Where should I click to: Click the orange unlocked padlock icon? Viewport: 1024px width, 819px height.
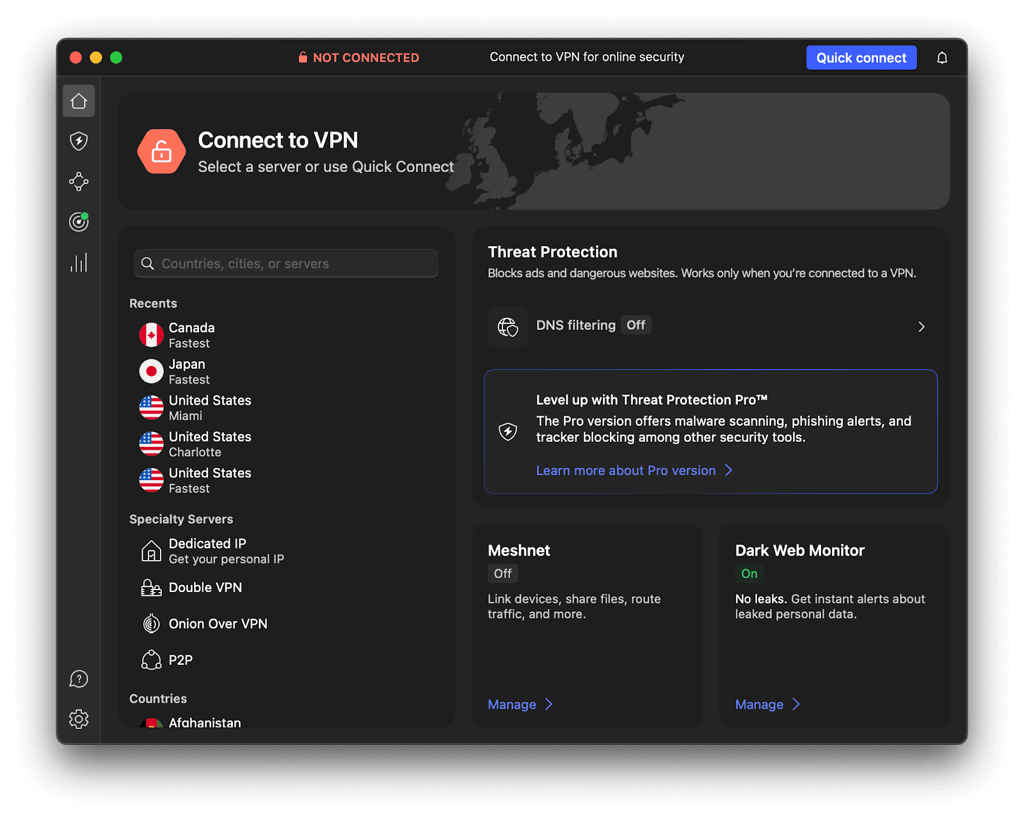coord(161,152)
